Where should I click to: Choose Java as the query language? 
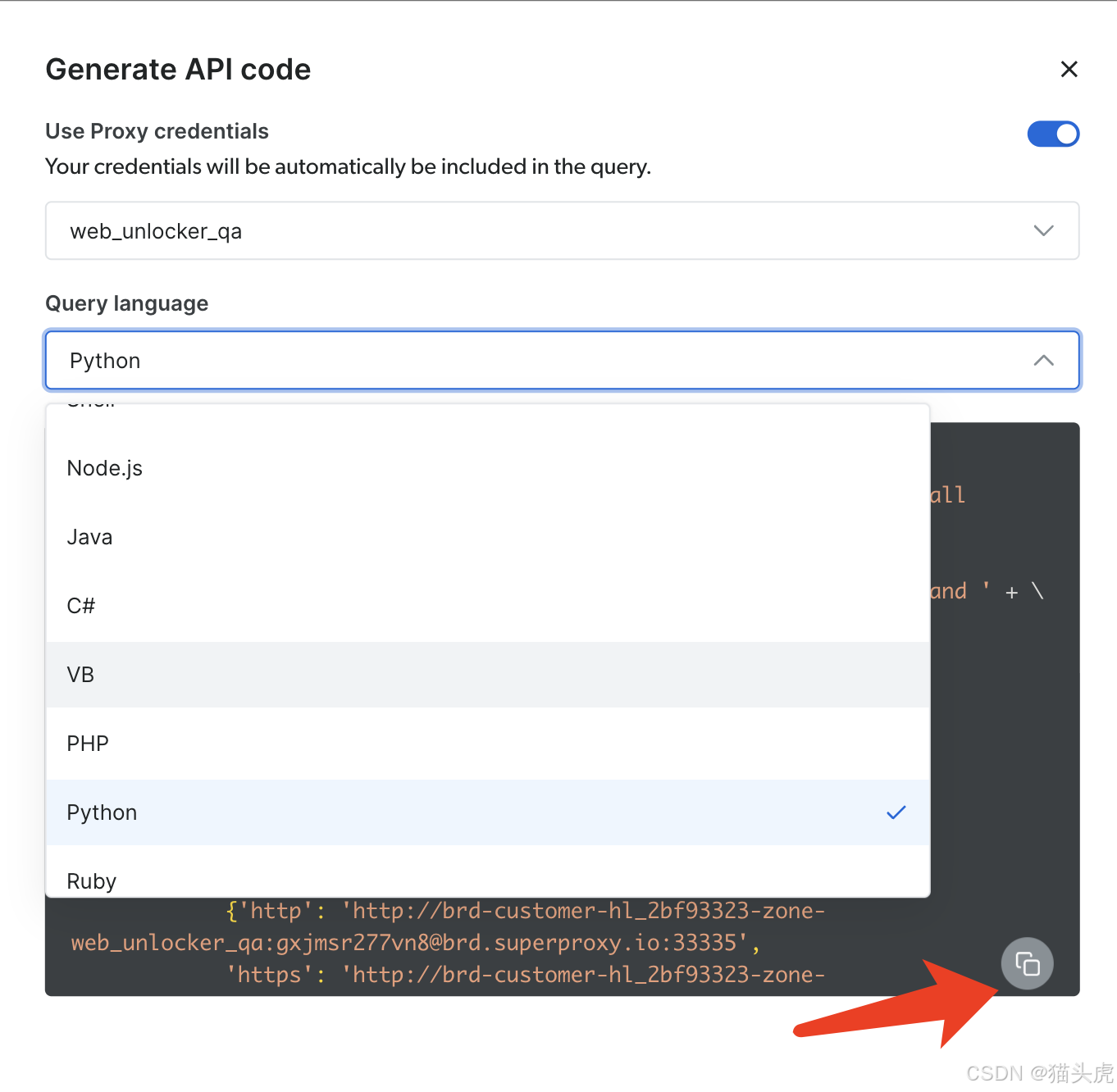90,537
